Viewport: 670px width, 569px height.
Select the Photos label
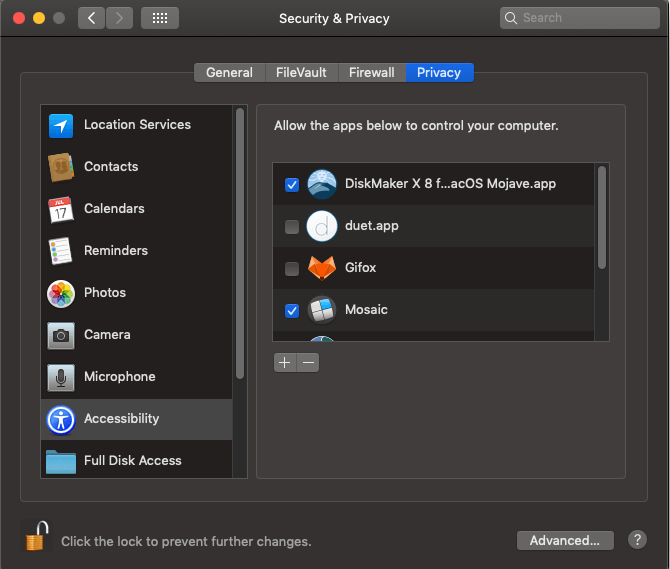pos(105,292)
